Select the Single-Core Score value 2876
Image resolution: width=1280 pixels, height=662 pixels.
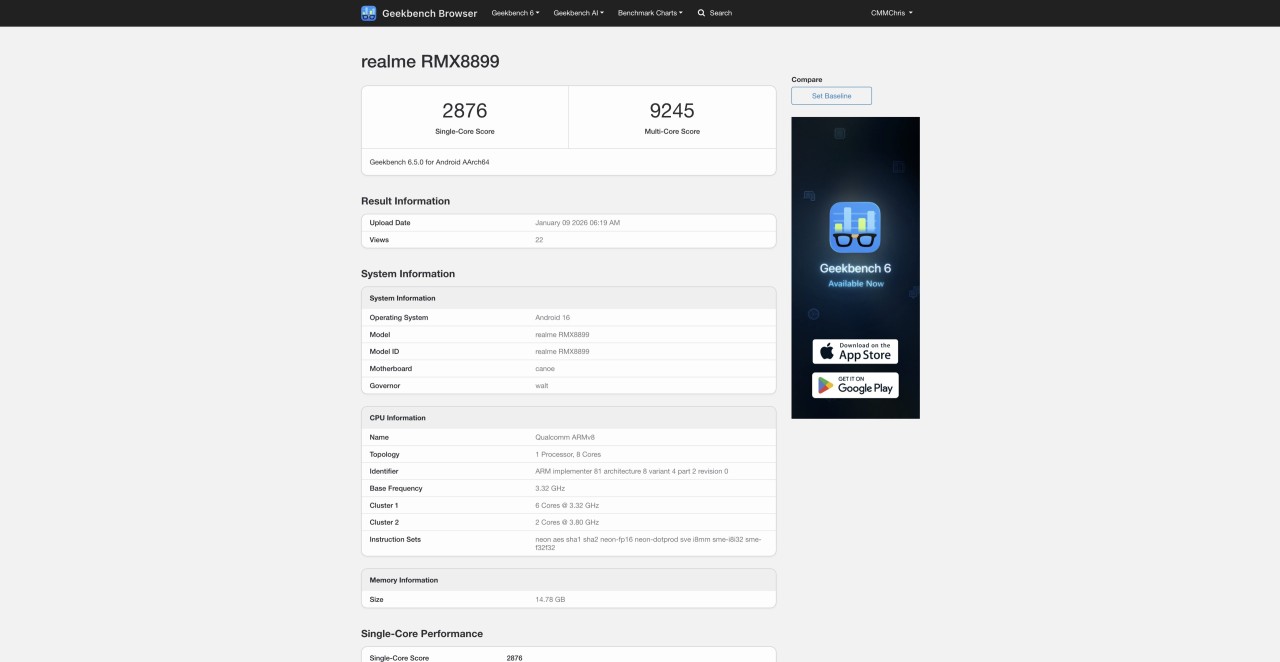[464, 111]
